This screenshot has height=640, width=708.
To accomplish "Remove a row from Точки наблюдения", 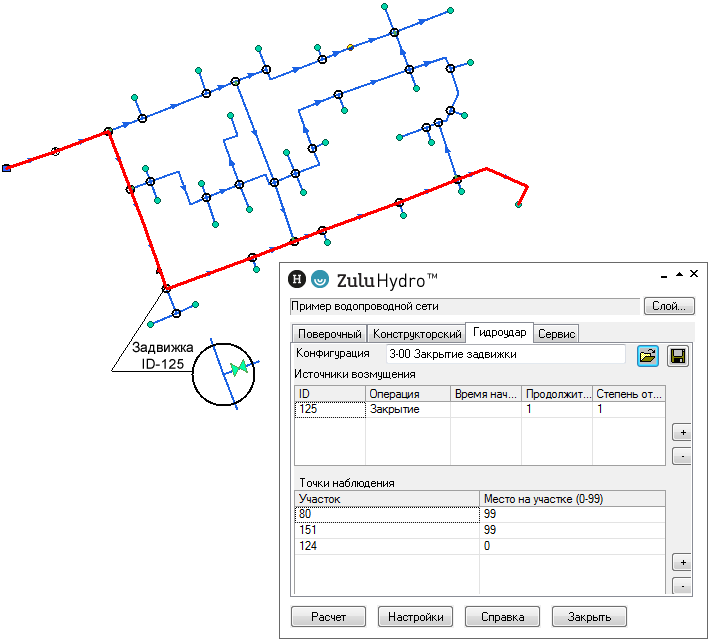I will pos(681,586).
